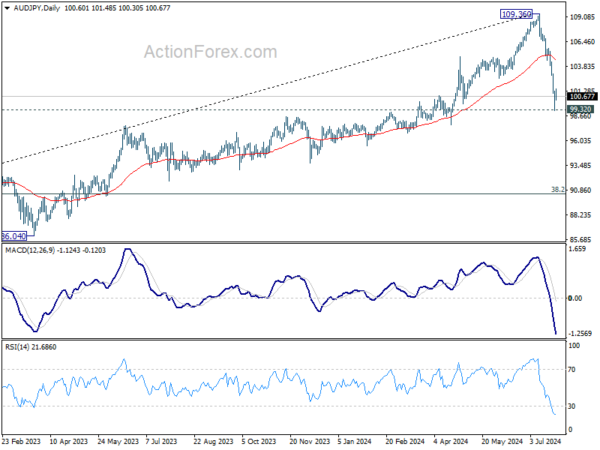Image resolution: width=600 pixels, height=450 pixels.
Task: Select the RSI 30 oversold level label
Action: 572,406
